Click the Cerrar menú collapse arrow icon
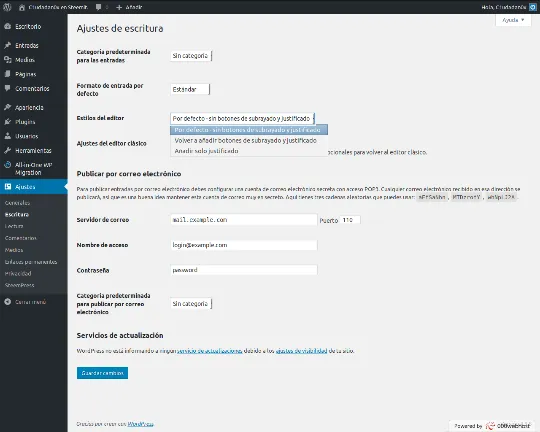540x432 pixels. (8, 302)
